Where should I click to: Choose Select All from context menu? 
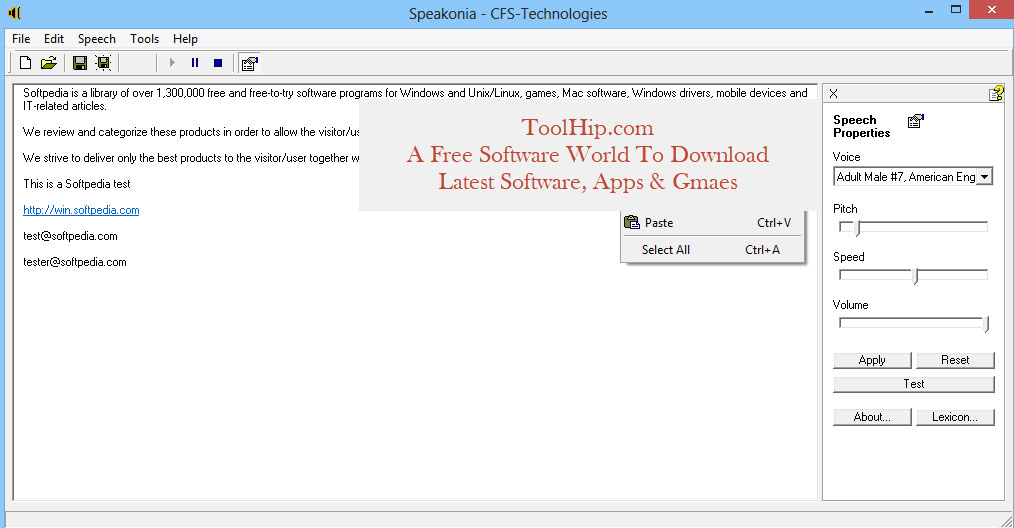712,250
